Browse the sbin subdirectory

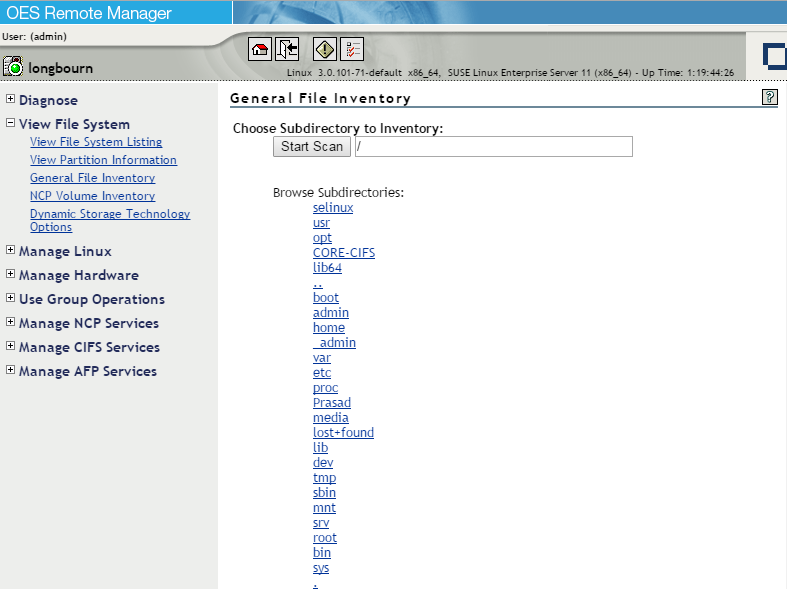tap(324, 493)
